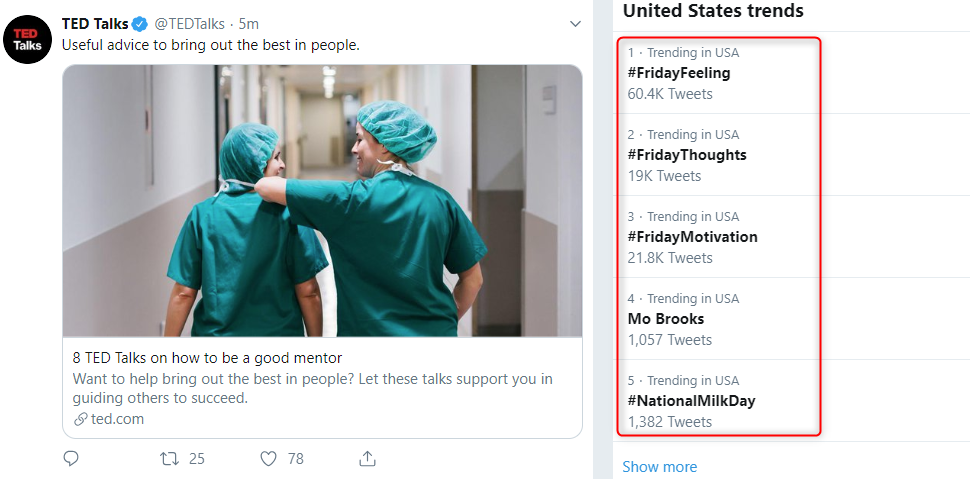Open the #NationalMilkDay trend
The image size is (970, 479).
[x=691, y=401]
